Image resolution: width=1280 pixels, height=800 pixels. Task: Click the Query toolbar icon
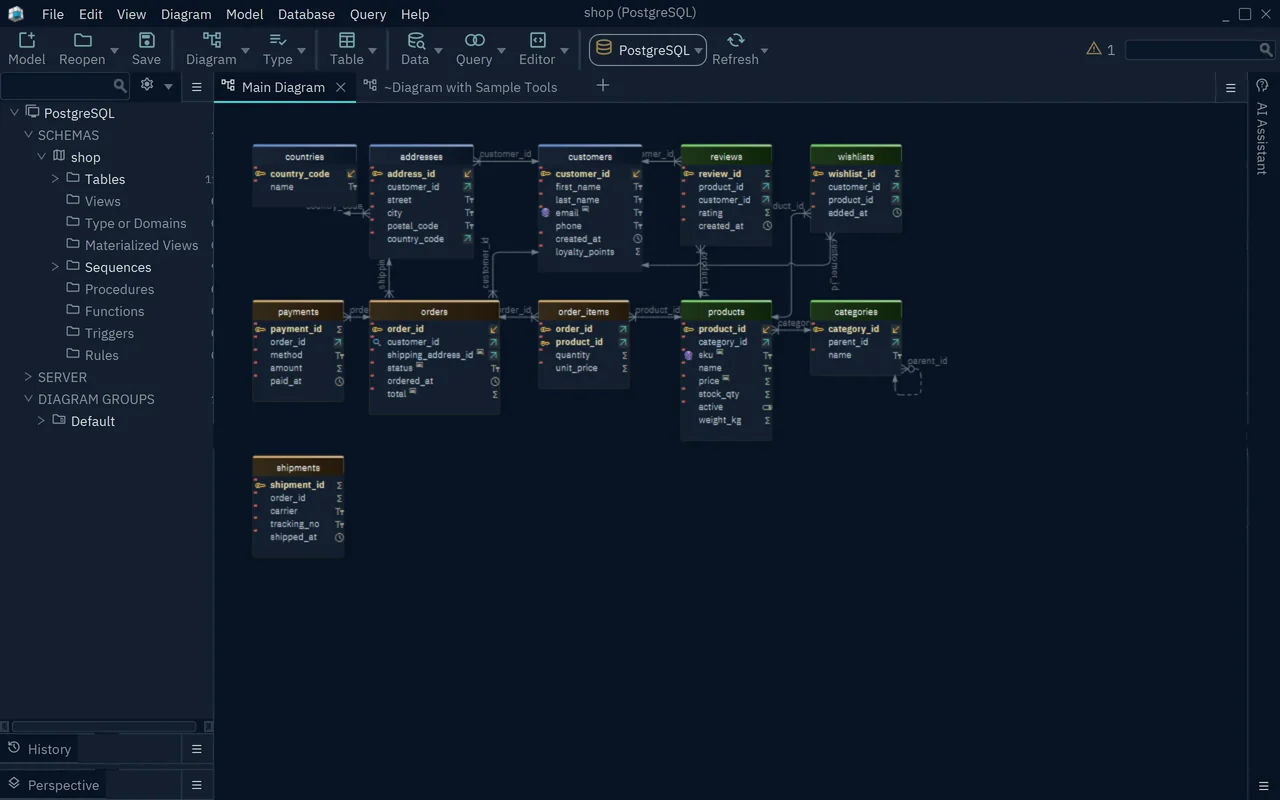[475, 40]
